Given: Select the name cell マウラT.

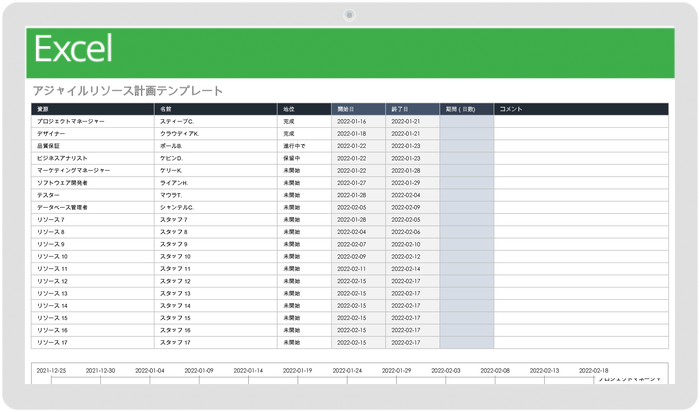Looking at the screenshot, I should coord(216,195).
